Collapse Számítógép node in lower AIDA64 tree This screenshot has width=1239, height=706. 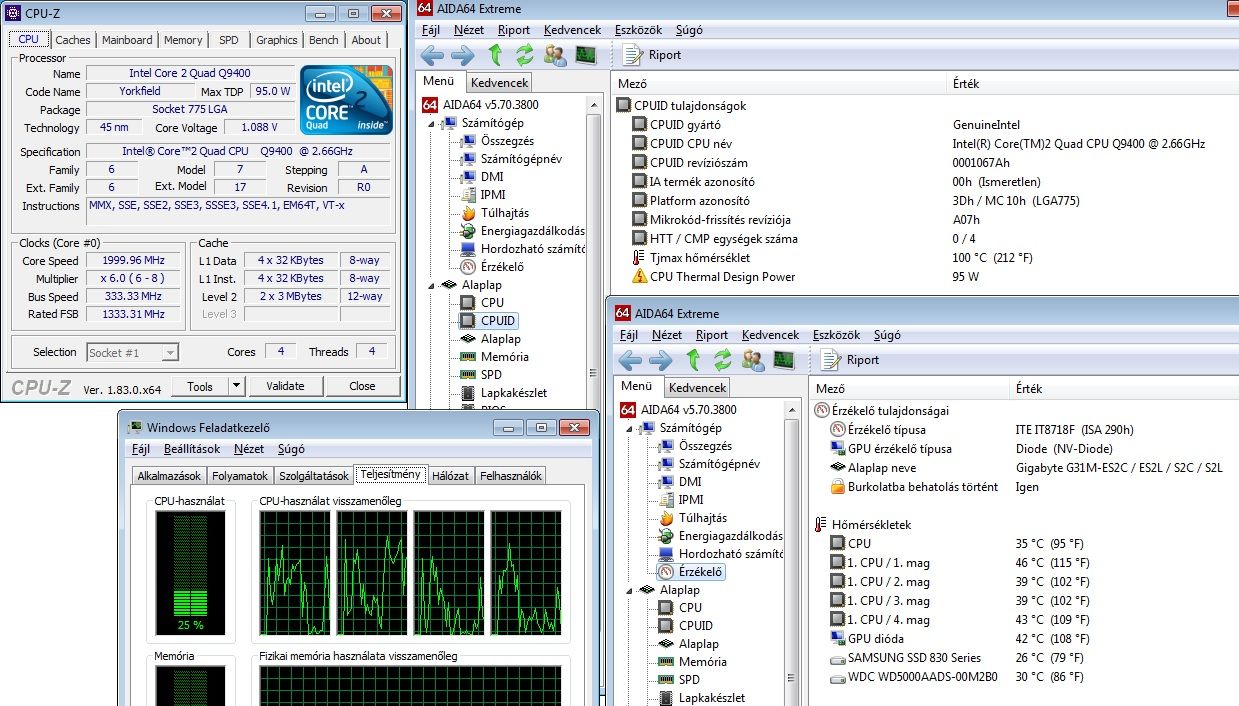click(630, 428)
